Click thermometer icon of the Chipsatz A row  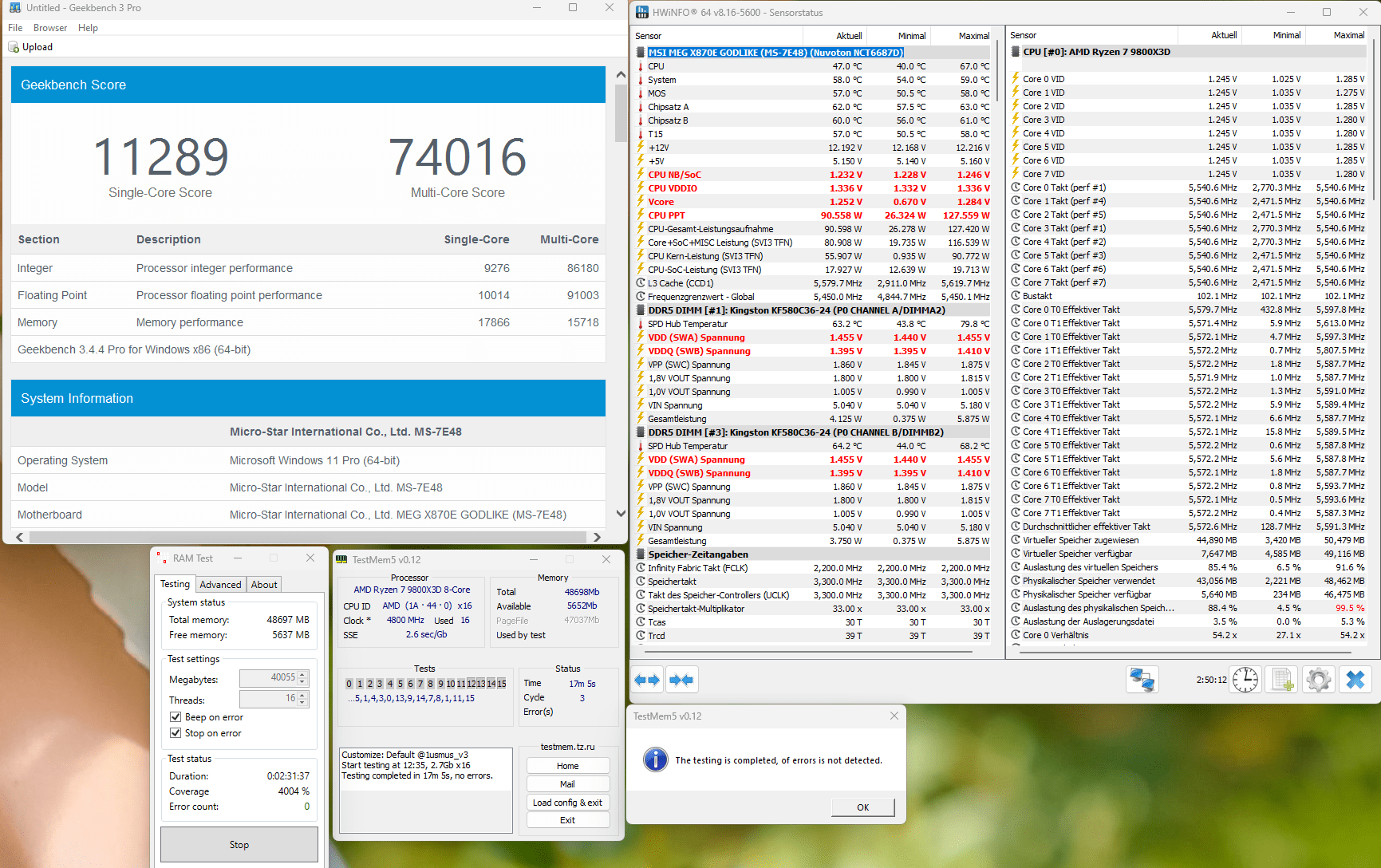click(x=641, y=107)
